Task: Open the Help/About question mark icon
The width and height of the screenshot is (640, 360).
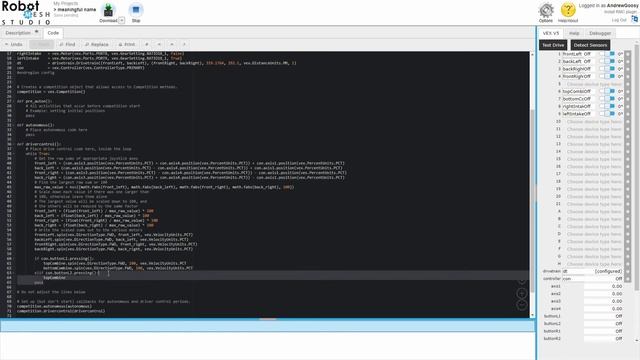Action: 568,10
